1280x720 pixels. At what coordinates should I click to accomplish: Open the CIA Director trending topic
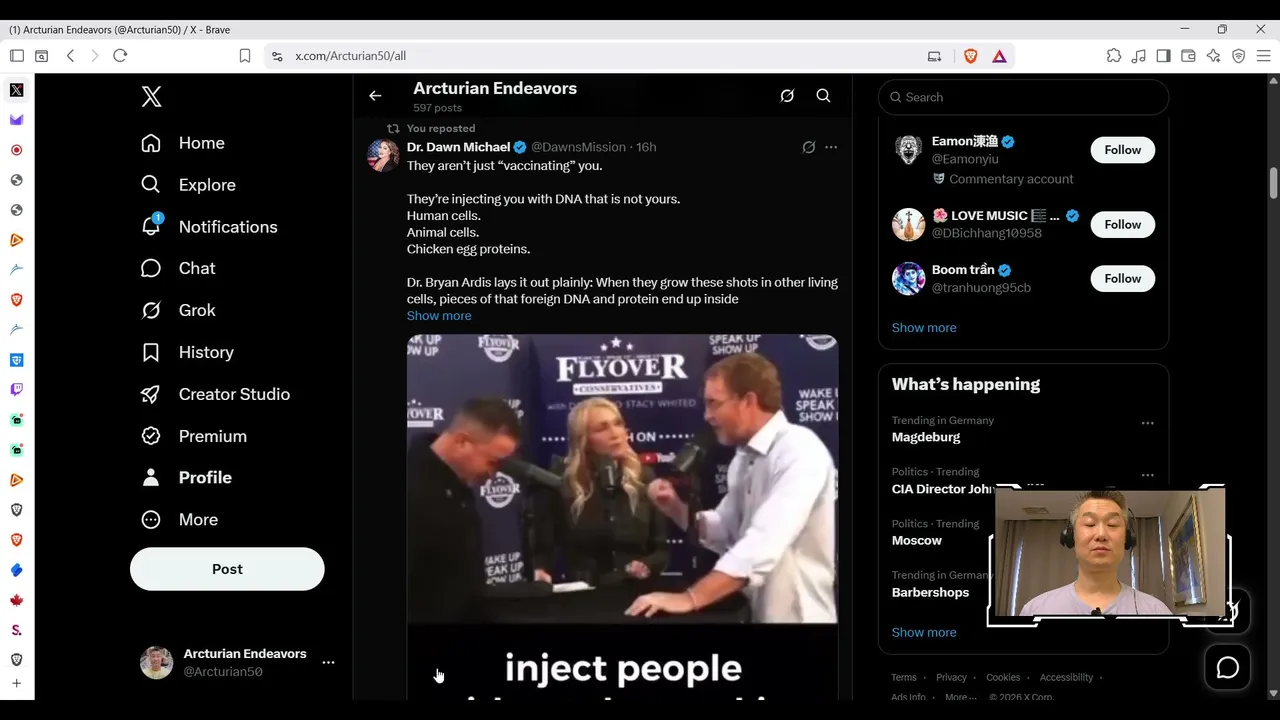943,489
